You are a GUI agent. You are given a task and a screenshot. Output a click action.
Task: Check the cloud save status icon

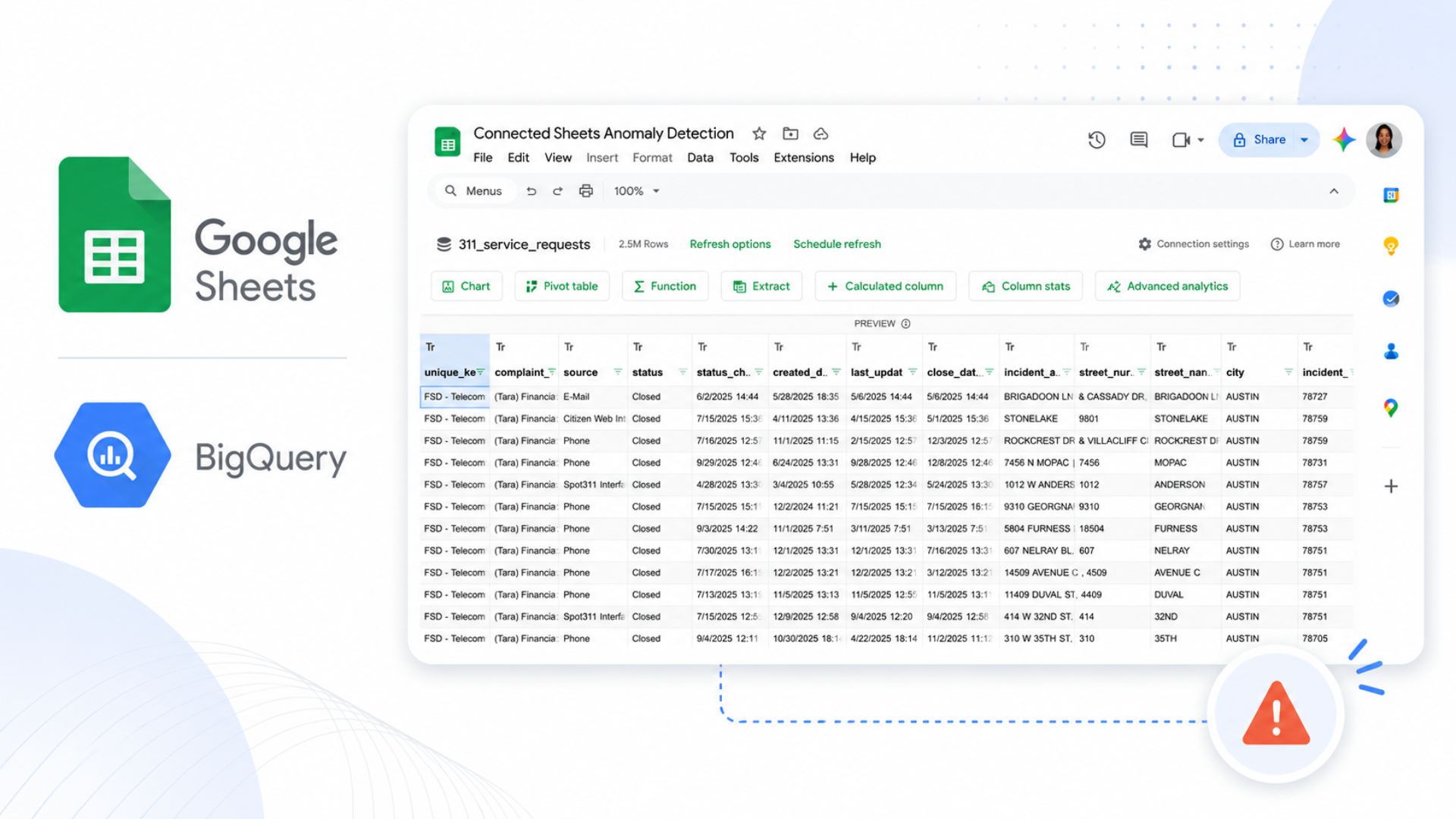[x=821, y=134]
